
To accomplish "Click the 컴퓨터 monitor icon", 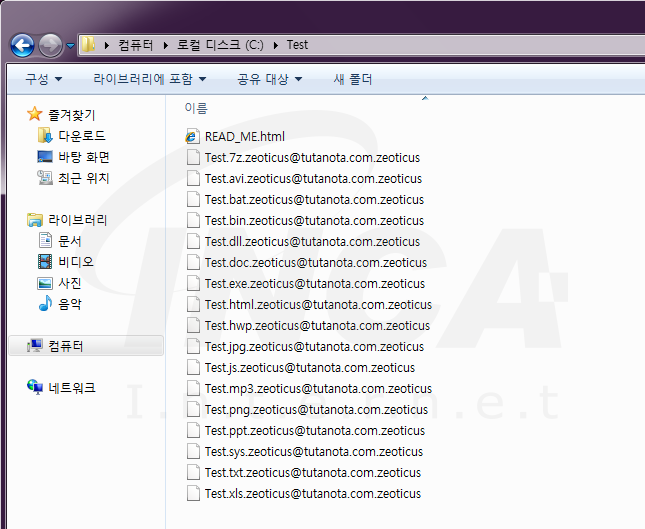I will [x=35, y=346].
